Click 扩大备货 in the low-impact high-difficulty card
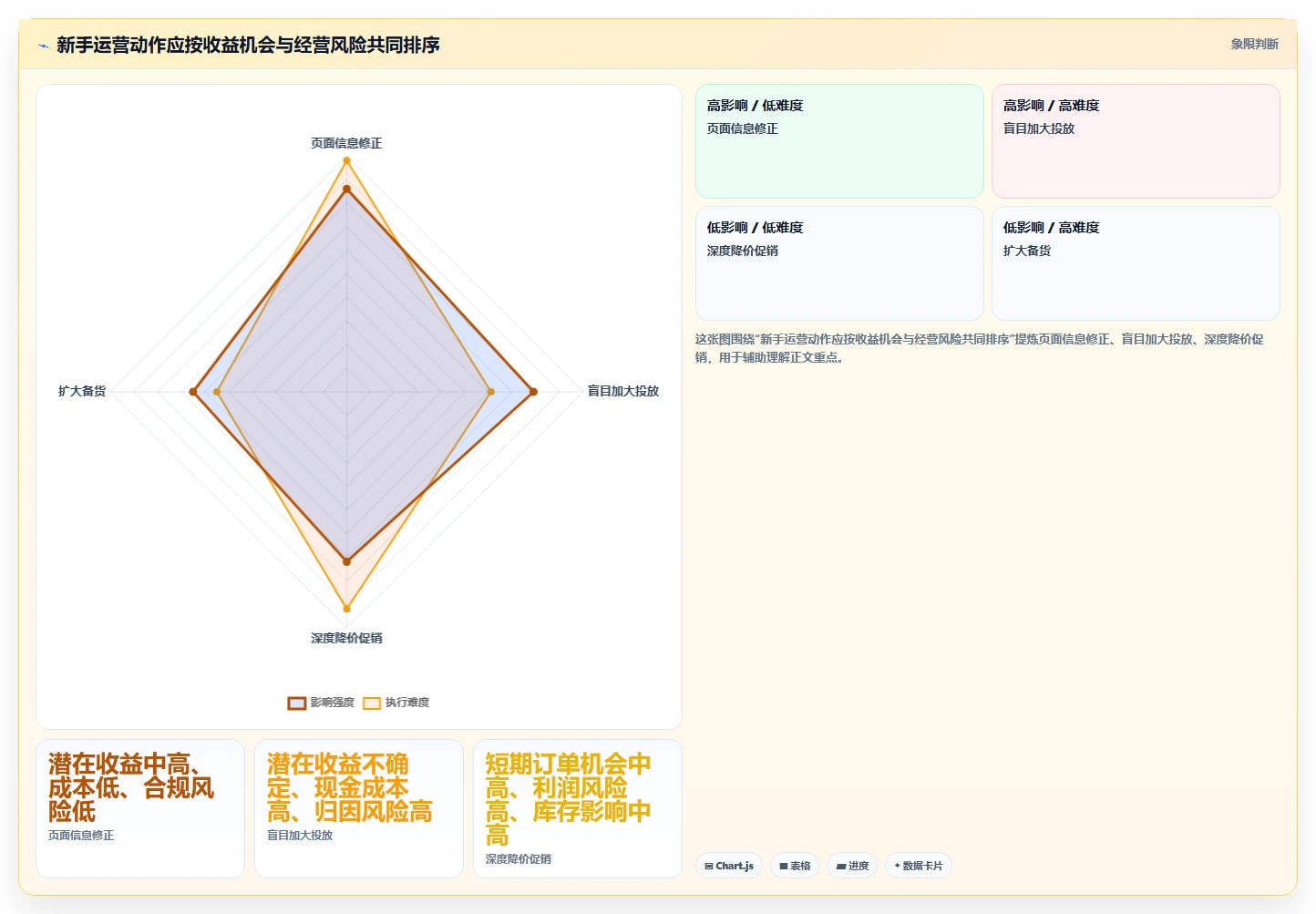 1027,251
